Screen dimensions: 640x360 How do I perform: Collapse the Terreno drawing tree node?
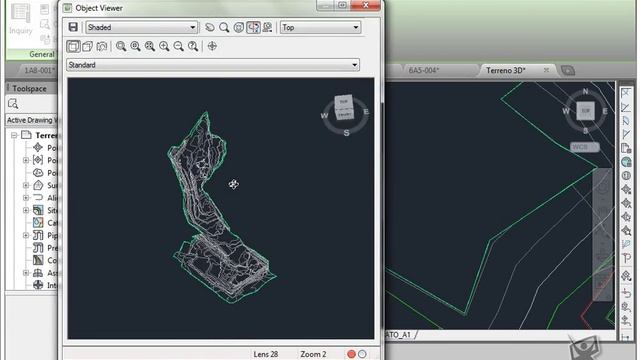[14, 135]
